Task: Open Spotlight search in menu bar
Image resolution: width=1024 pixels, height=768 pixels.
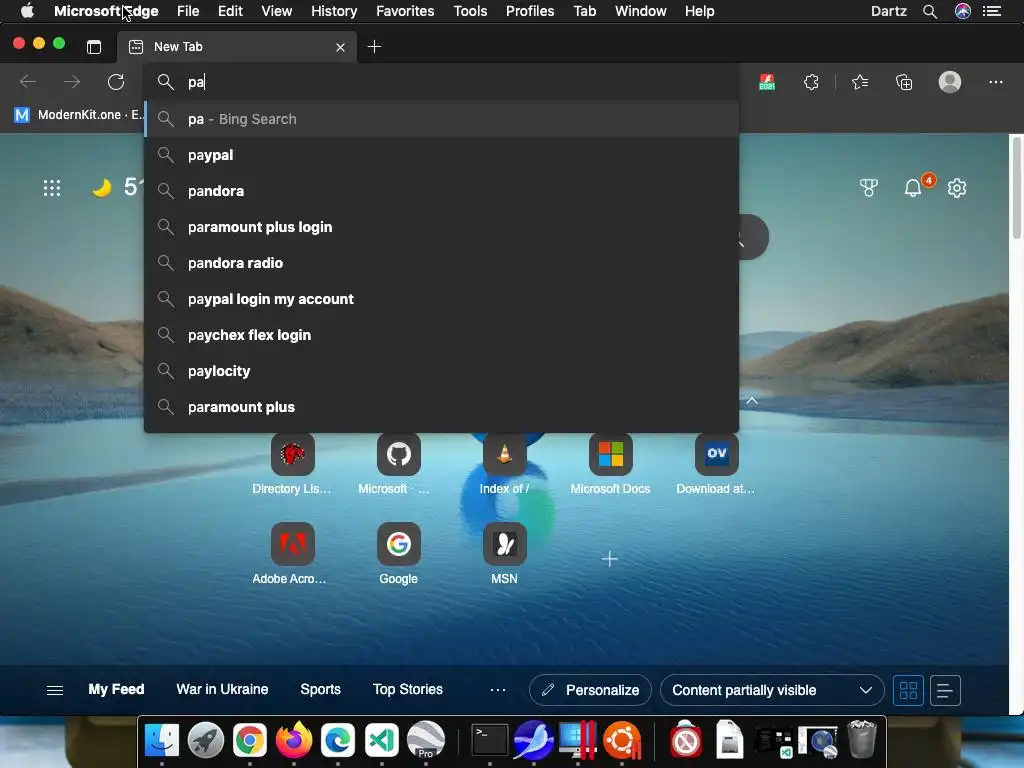Action: [930, 11]
